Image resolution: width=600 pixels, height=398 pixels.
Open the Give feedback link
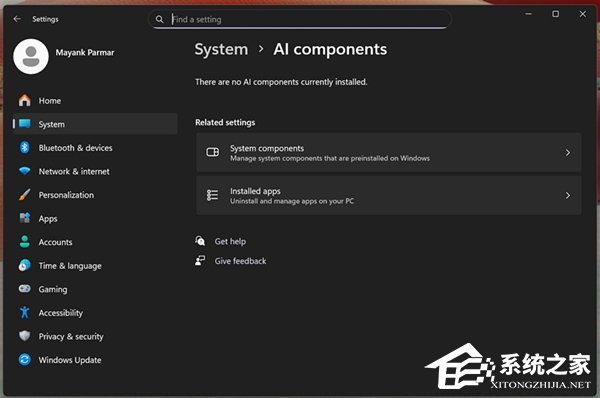click(240, 261)
